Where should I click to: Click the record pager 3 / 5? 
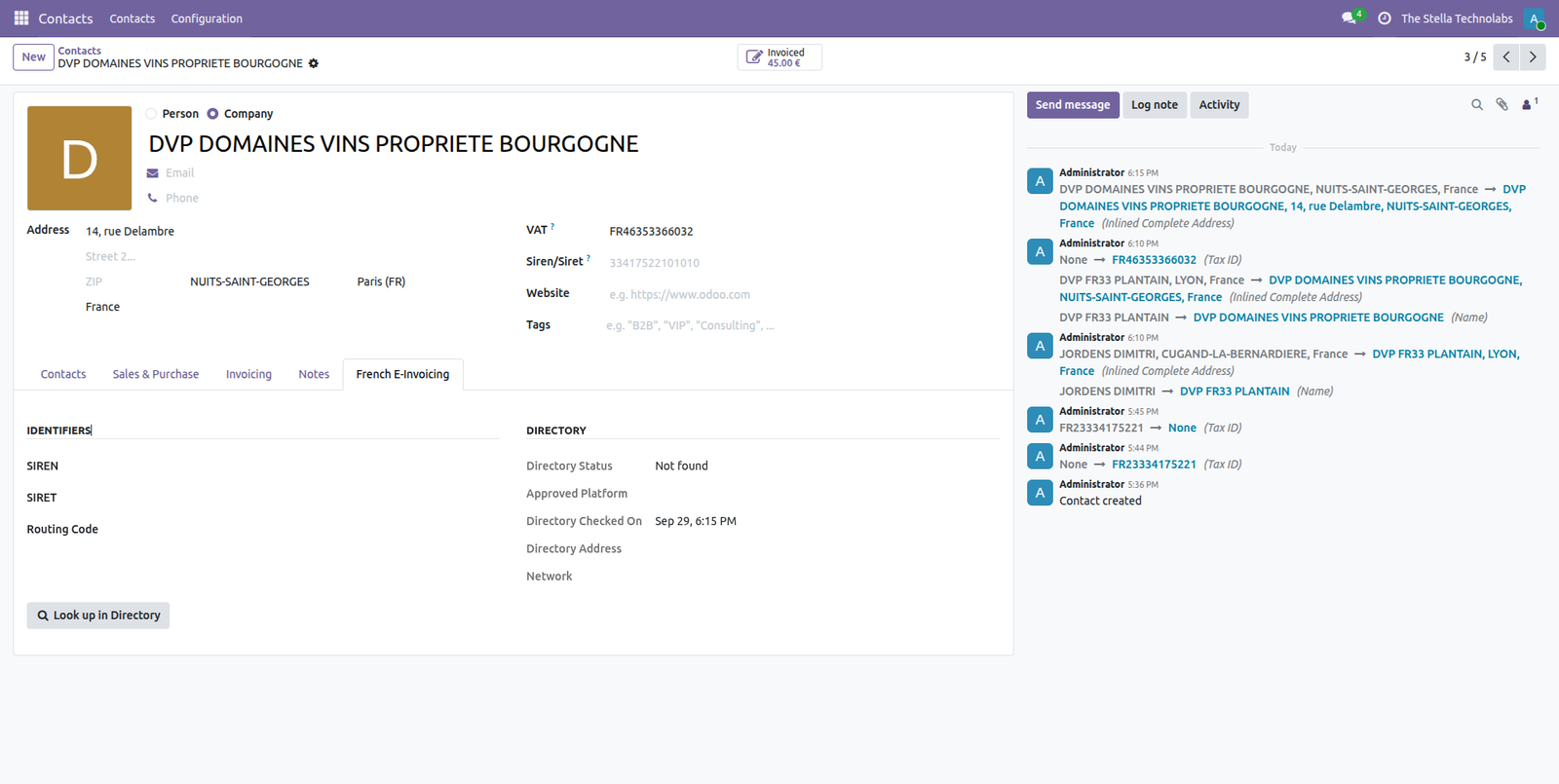point(1474,57)
